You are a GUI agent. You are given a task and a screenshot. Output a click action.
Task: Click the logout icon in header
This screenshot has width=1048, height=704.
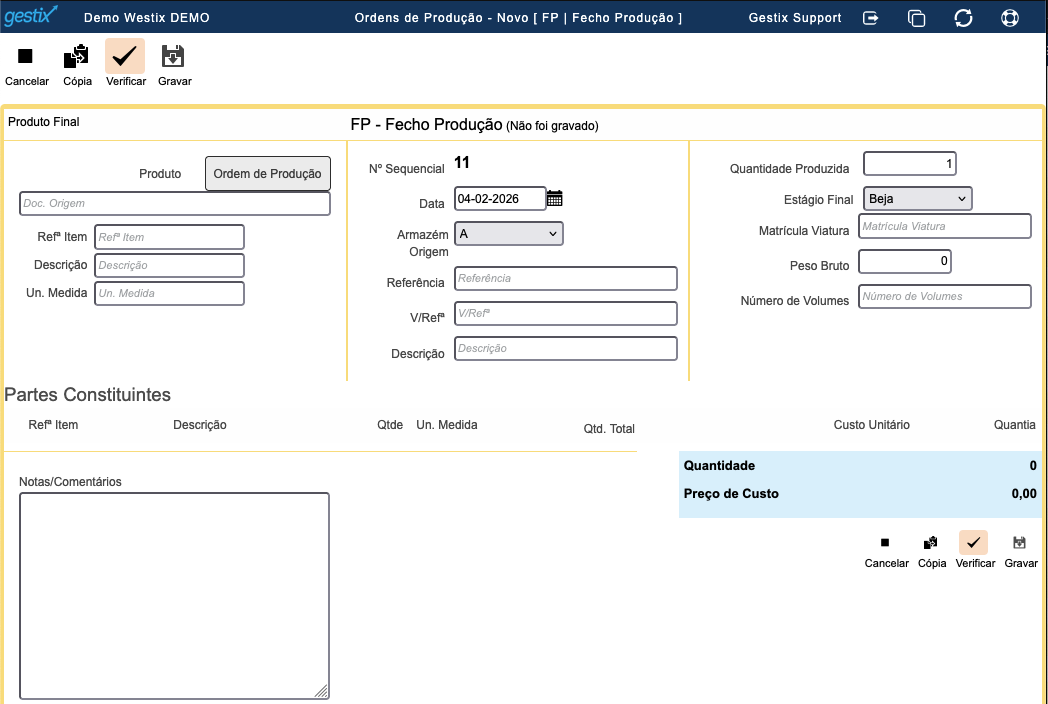click(871, 18)
